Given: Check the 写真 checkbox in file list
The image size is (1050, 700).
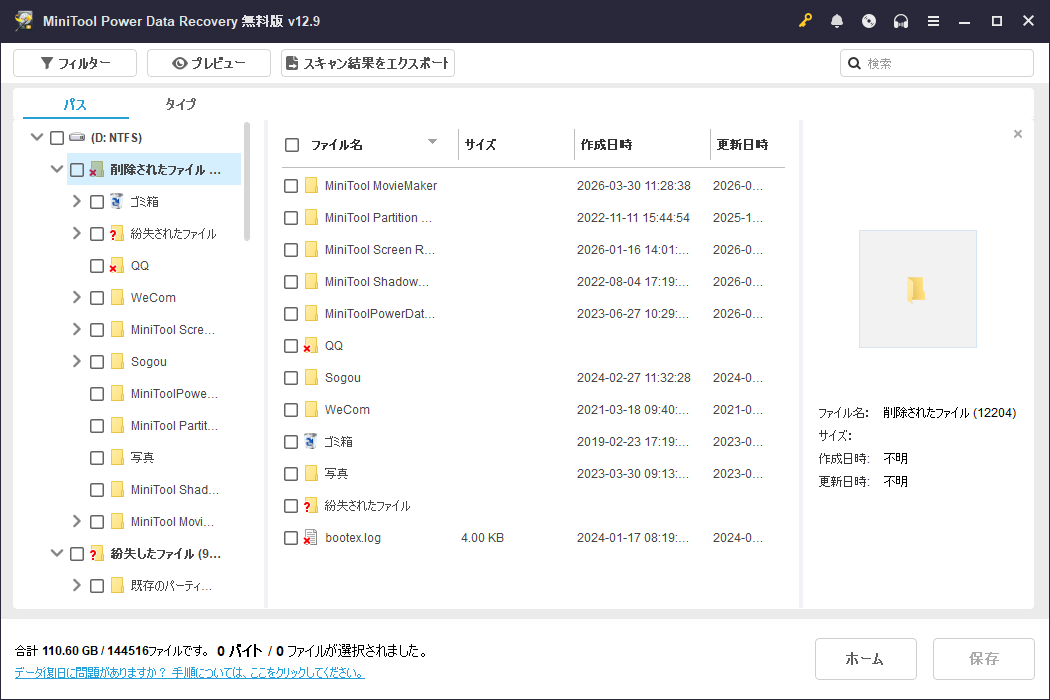Looking at the screenshot, I should pyautogui.click(x=291, y=474).
